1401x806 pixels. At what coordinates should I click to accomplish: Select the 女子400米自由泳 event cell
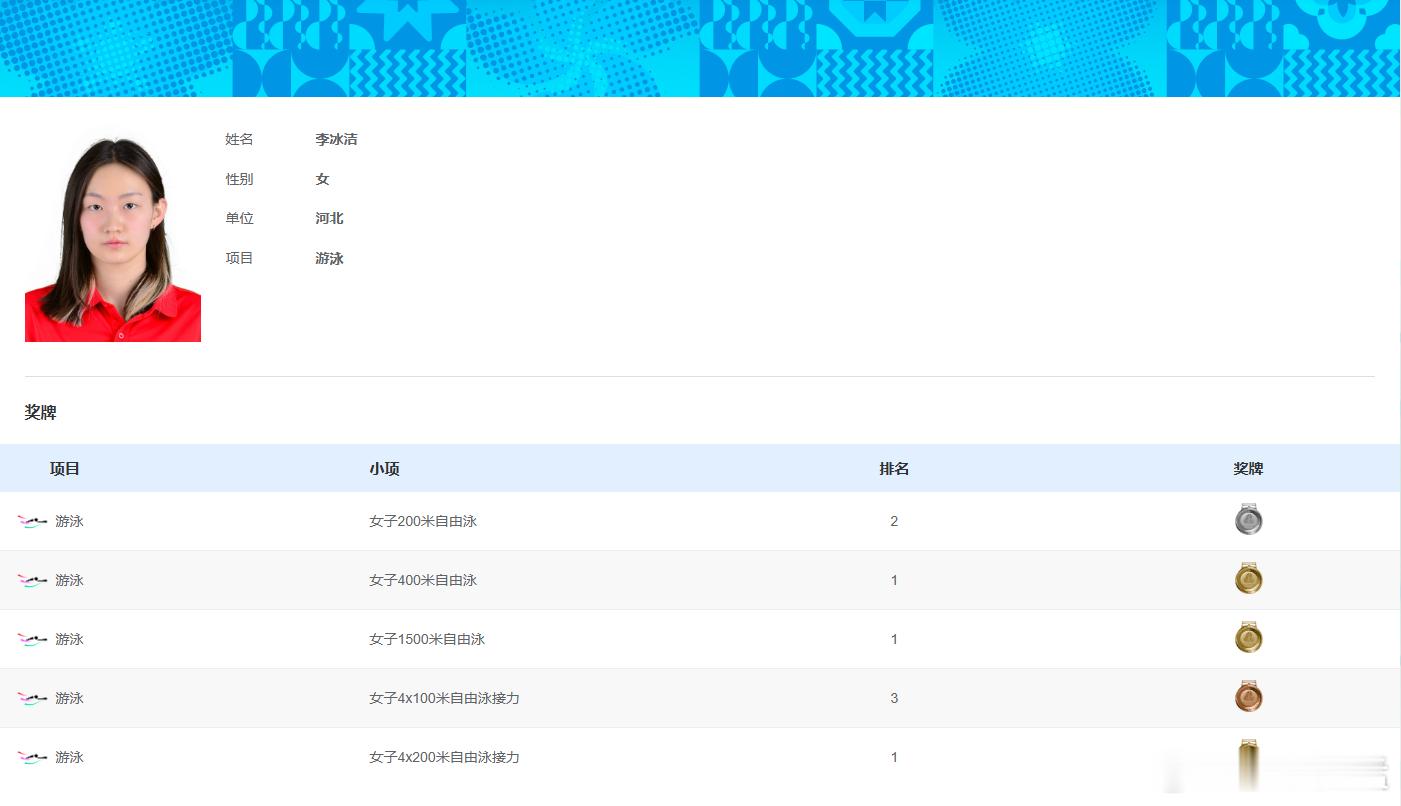click(423, 580)
